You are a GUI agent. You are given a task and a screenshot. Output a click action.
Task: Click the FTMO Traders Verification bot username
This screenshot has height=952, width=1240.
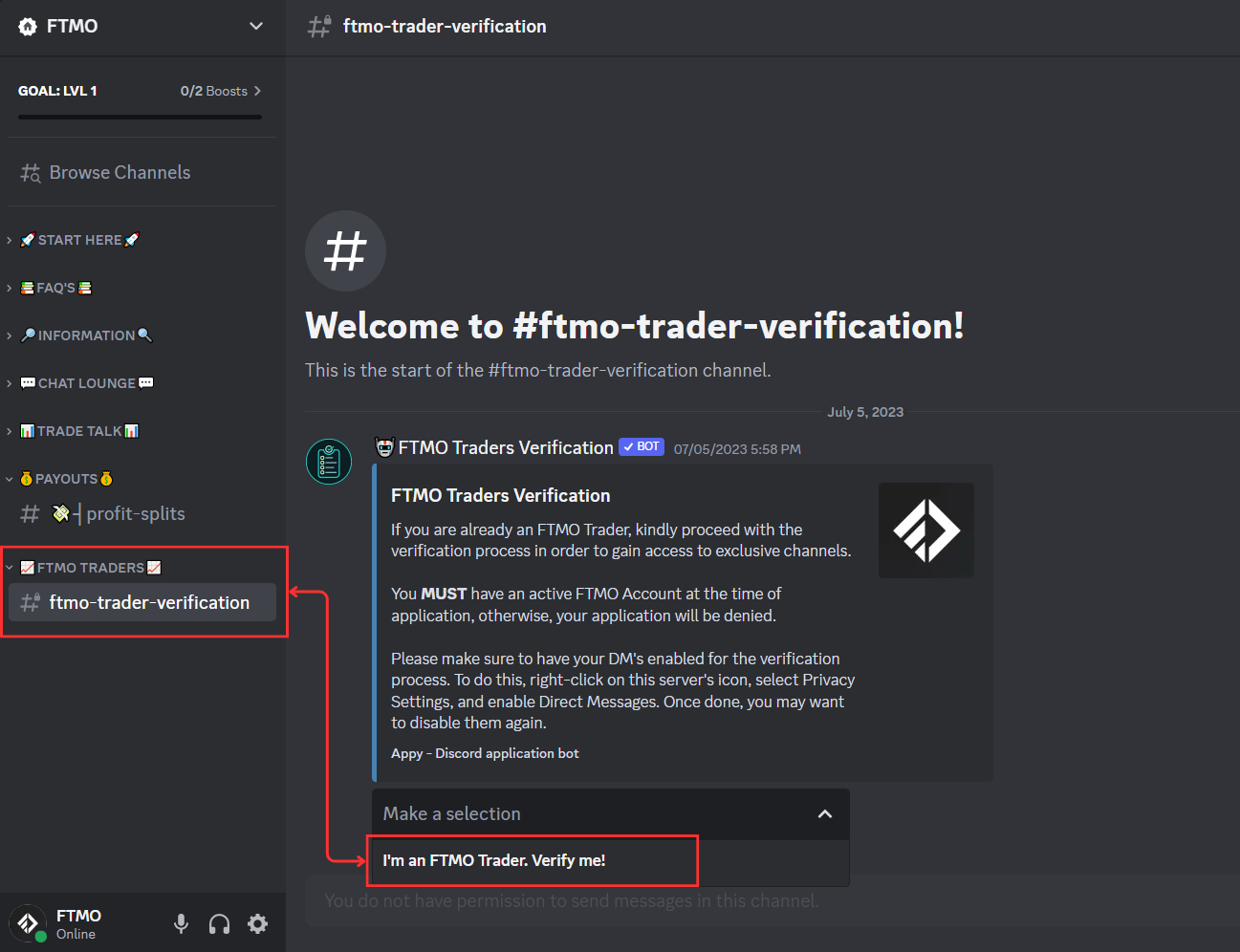click(x=494, y=447)
